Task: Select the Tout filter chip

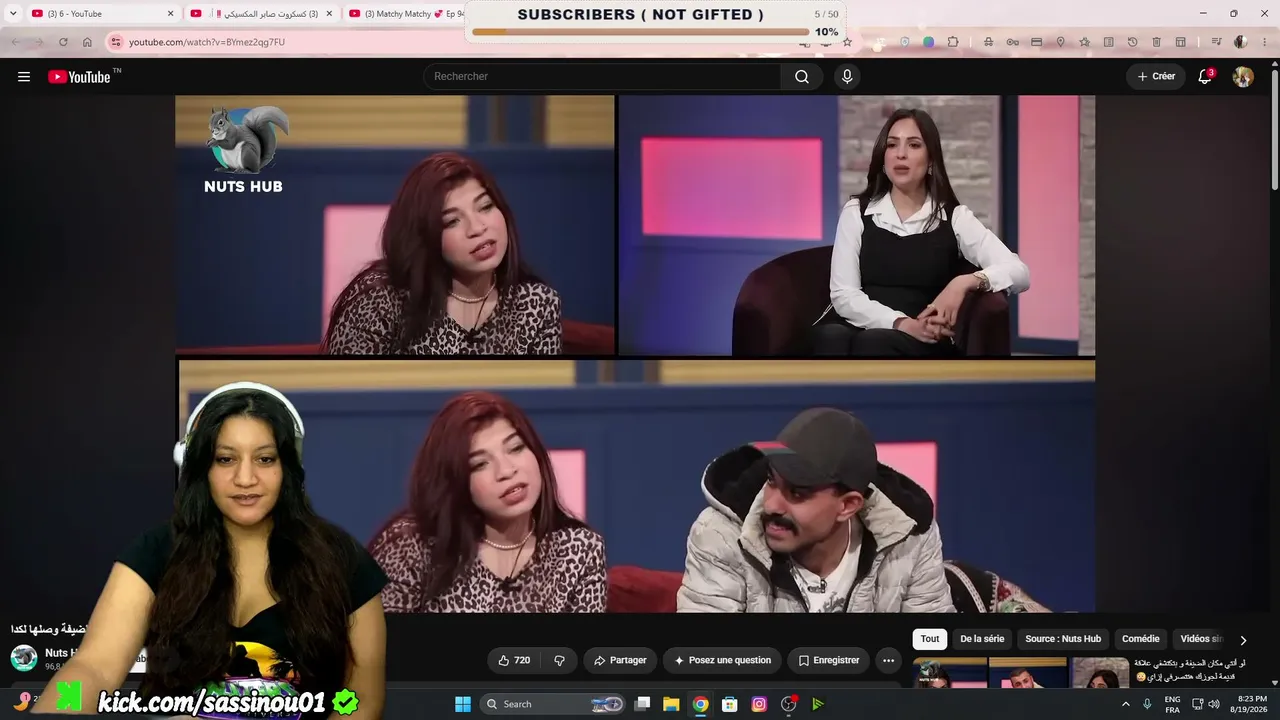Action: (x=930, y=639)
